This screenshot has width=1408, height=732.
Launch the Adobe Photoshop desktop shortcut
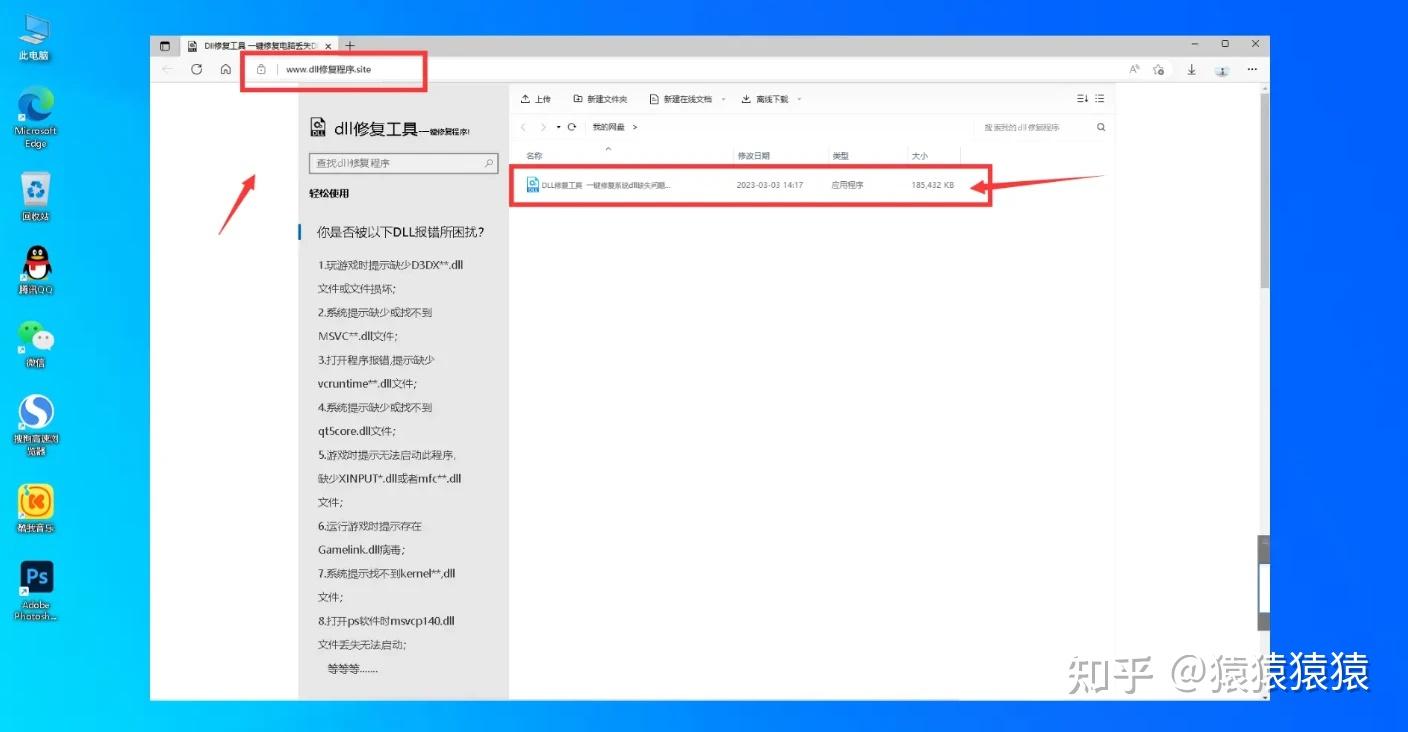pyautogui.click(x=36, y=590)
